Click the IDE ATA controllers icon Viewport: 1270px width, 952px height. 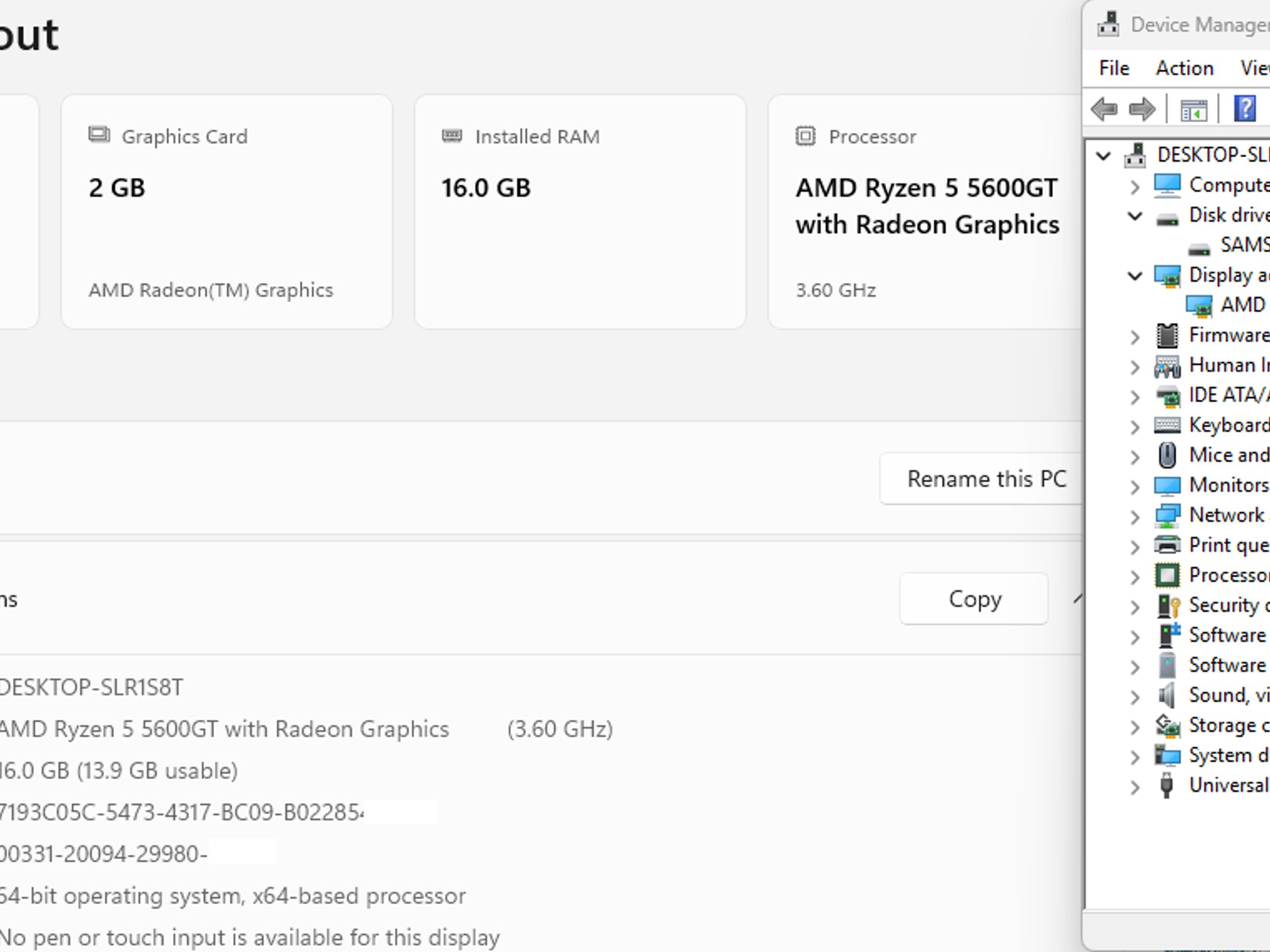[x=1167, y=396]
